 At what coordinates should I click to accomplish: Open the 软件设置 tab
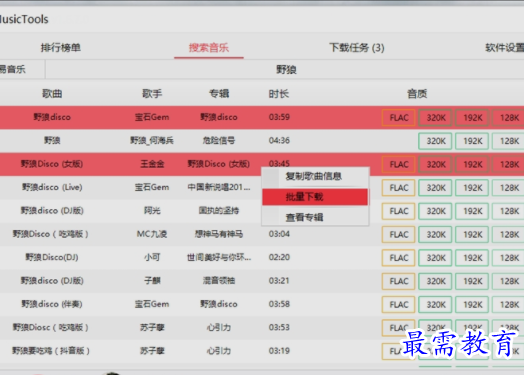pyautogui.click(x=505, y=48)
